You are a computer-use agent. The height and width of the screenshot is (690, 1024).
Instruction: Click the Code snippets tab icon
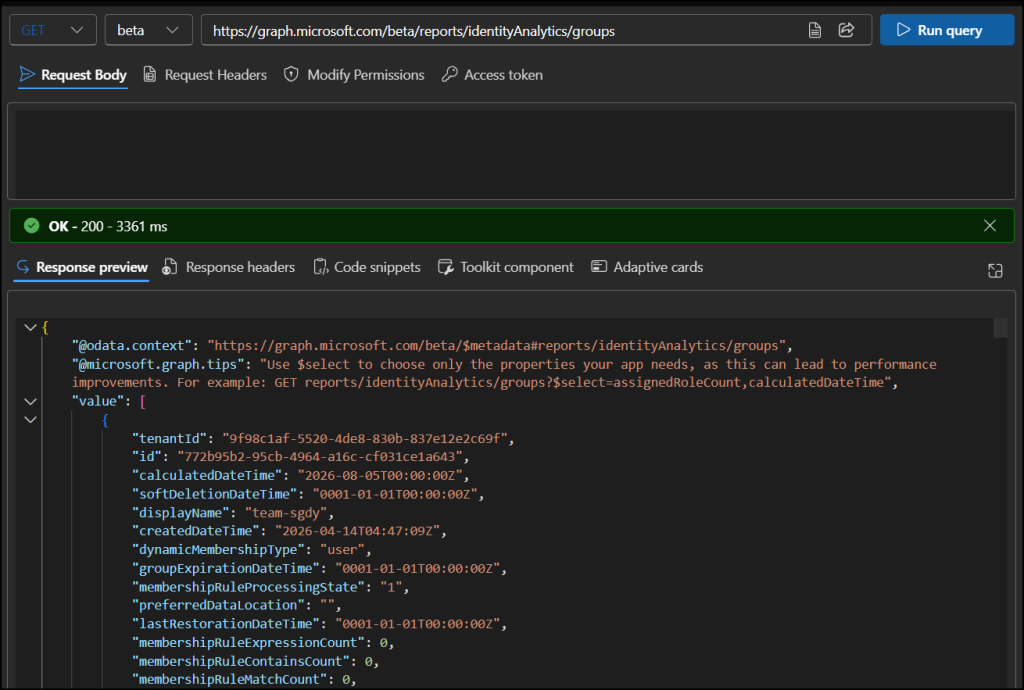[321, 267]
